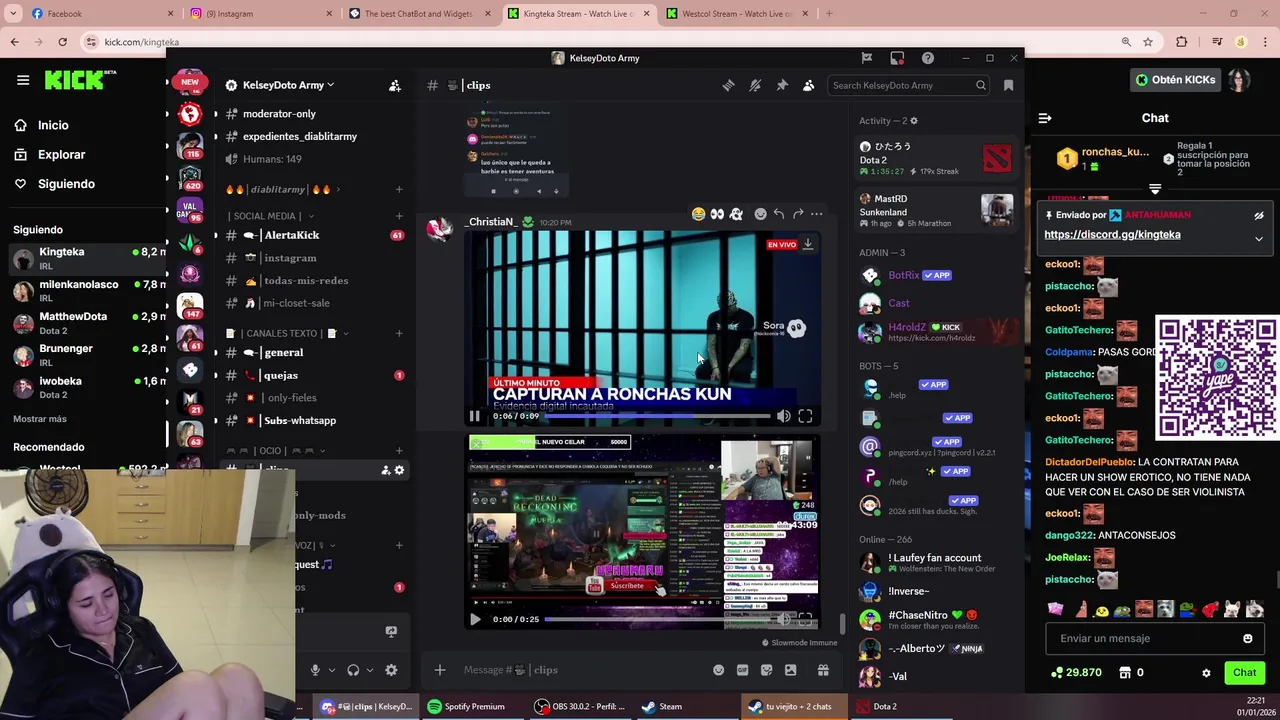
Task: Add channel to diablitarmy category
Action: [399, 189]
